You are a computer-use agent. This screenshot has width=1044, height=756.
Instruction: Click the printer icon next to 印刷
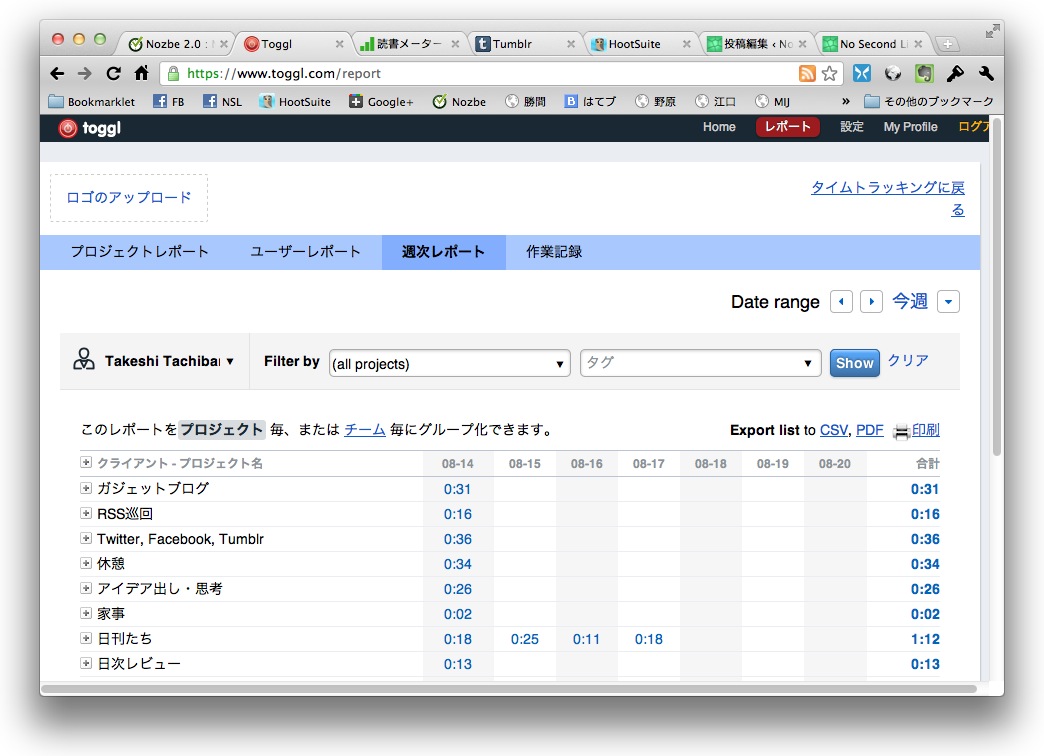coord(901,431)
